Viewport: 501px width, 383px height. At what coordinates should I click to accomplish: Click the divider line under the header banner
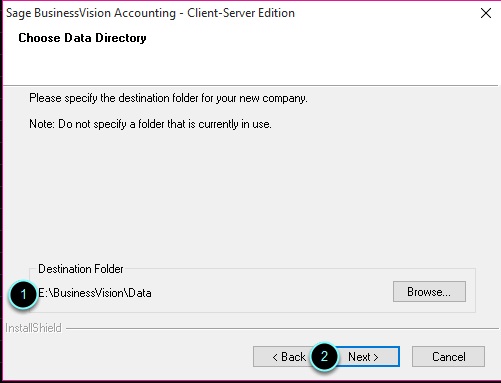pyautogui.click(x=251, y=86)
